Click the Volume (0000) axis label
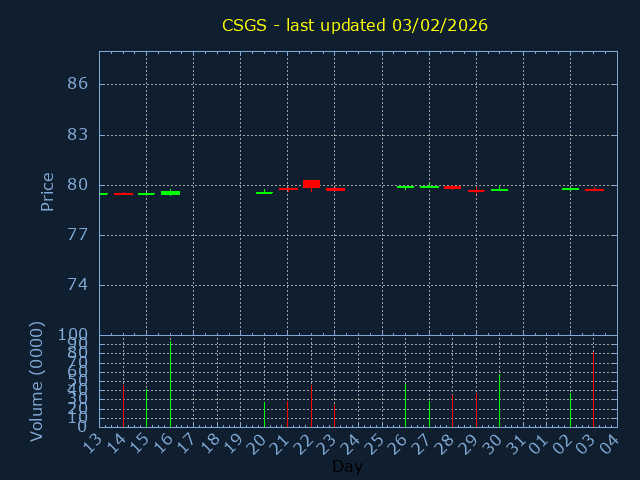Image resolution: width=640 pixels, height=480 pixels. (x=37, y=381)
